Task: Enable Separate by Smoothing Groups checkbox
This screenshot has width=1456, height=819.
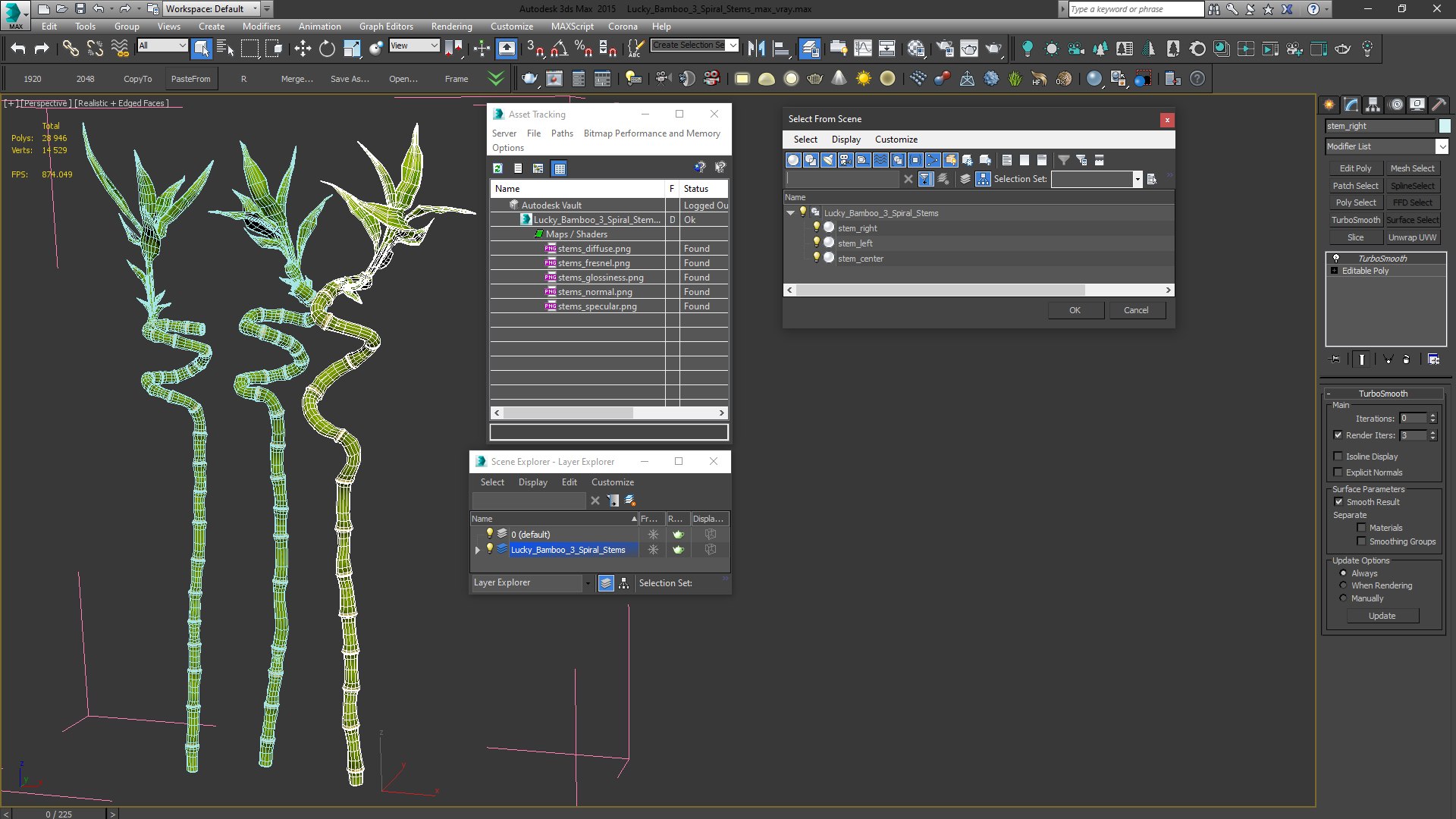Action: point(1361,541)
